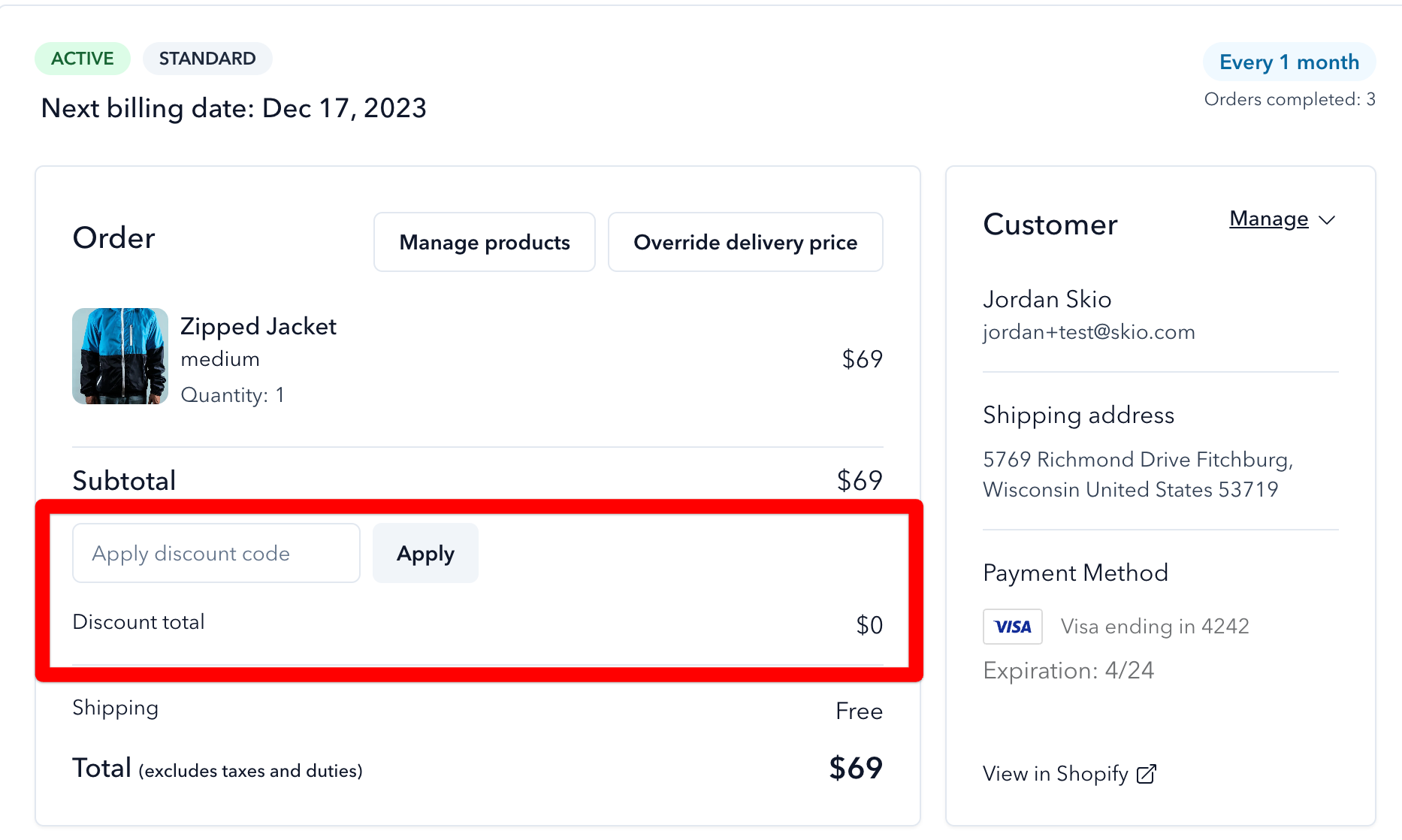
Task: Click the customer name Jordan Skio
Action: (1047, 299)
